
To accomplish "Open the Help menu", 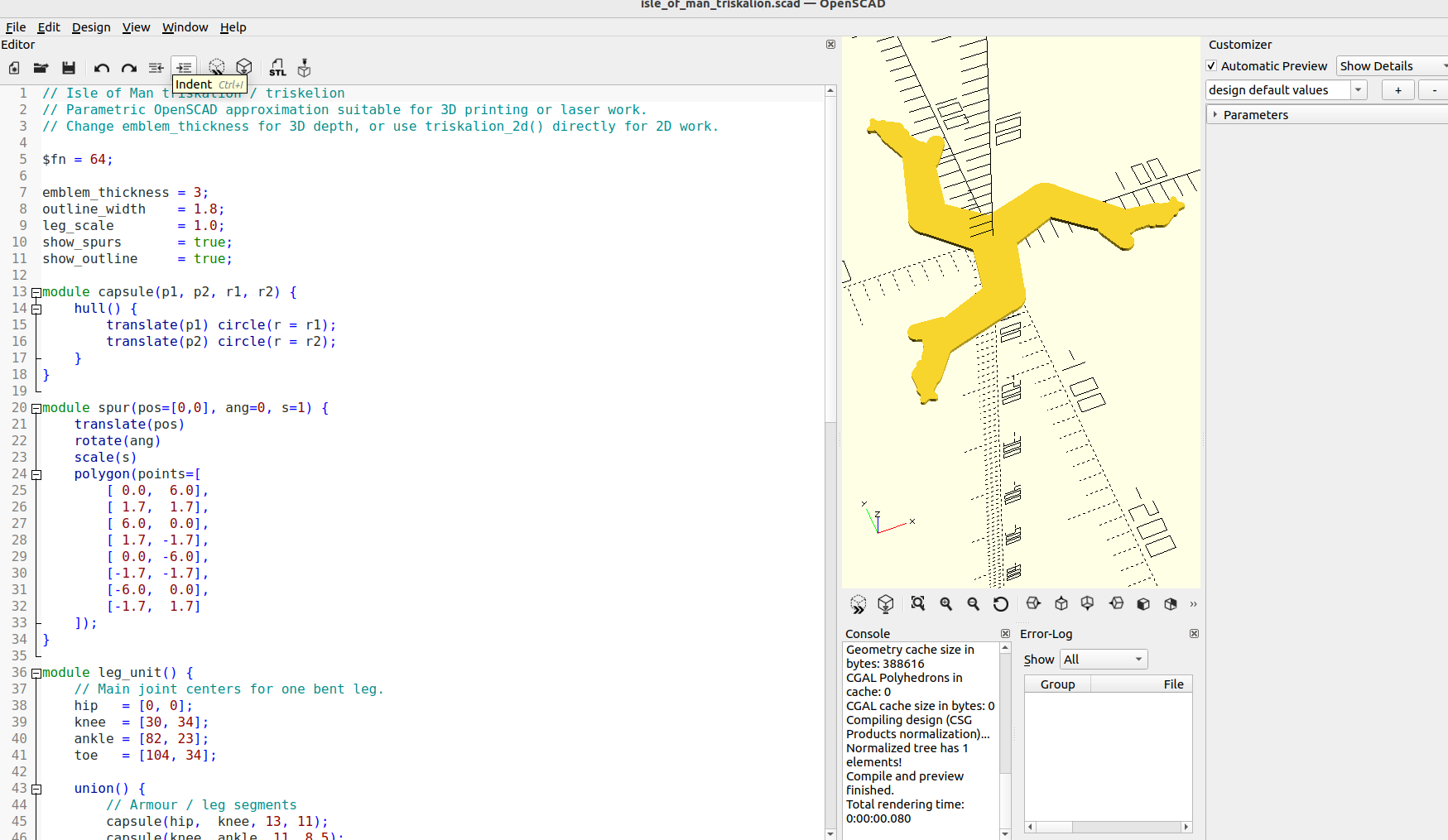I will tap(233, 27).
